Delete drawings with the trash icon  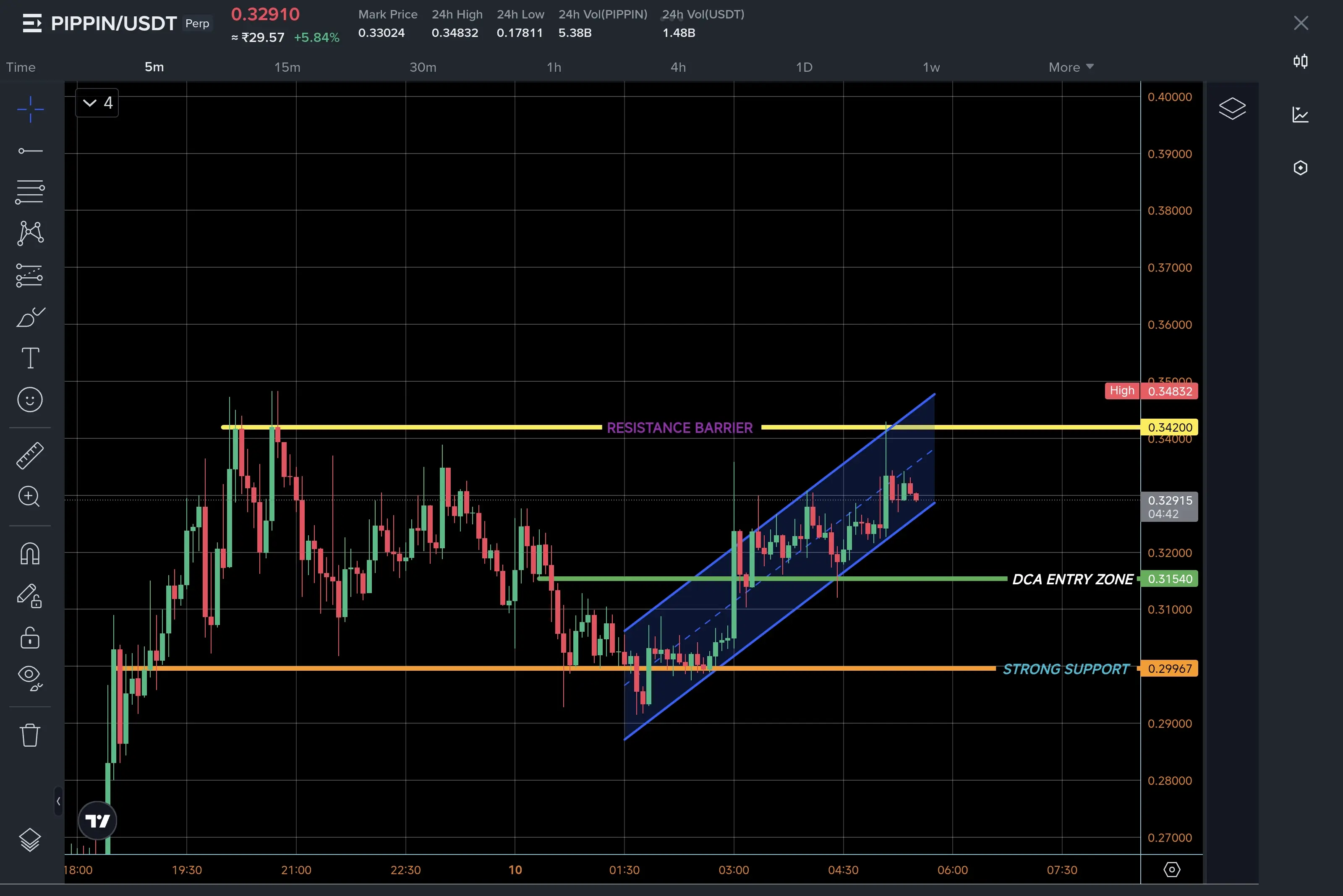tap(30, 735)
